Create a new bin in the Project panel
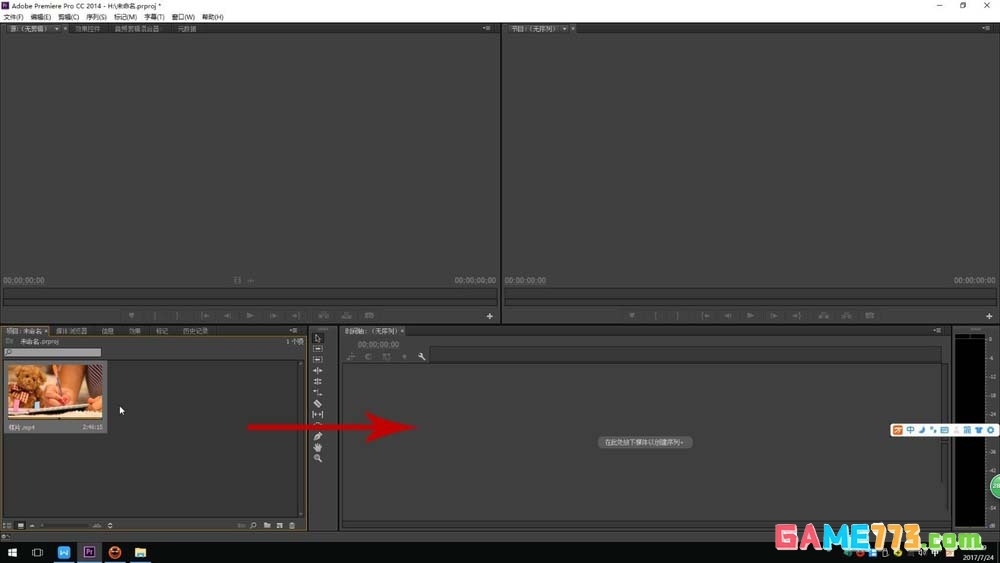 267,525
